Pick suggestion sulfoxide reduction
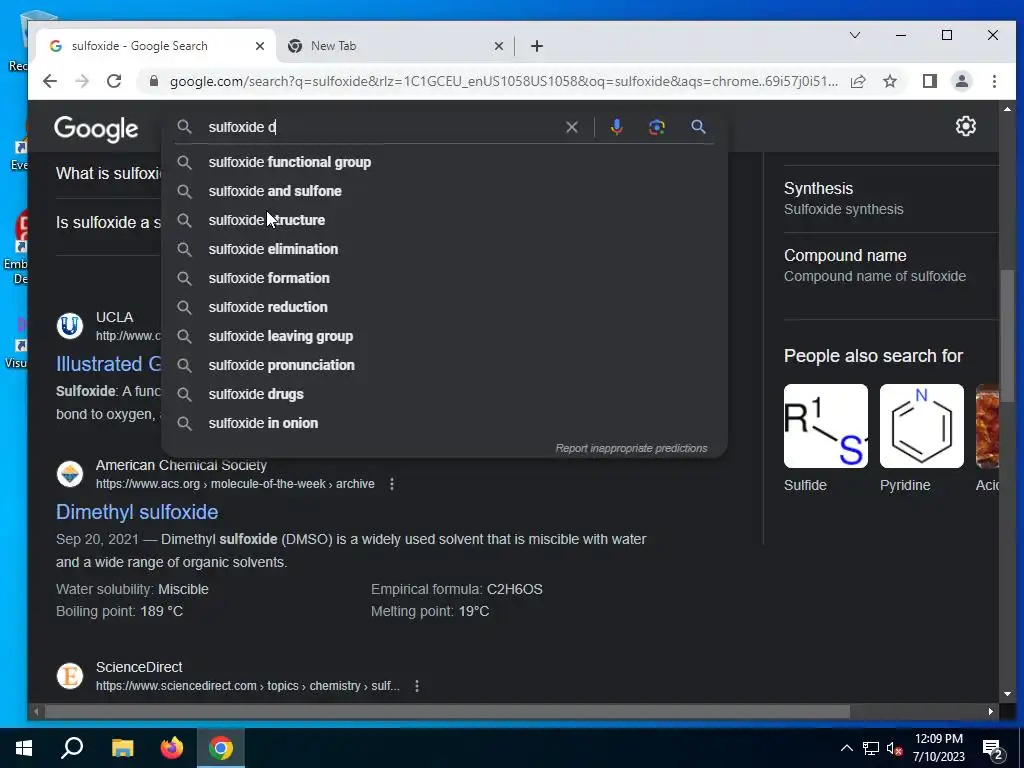The image size is (1024, 768). click(444, 307)
